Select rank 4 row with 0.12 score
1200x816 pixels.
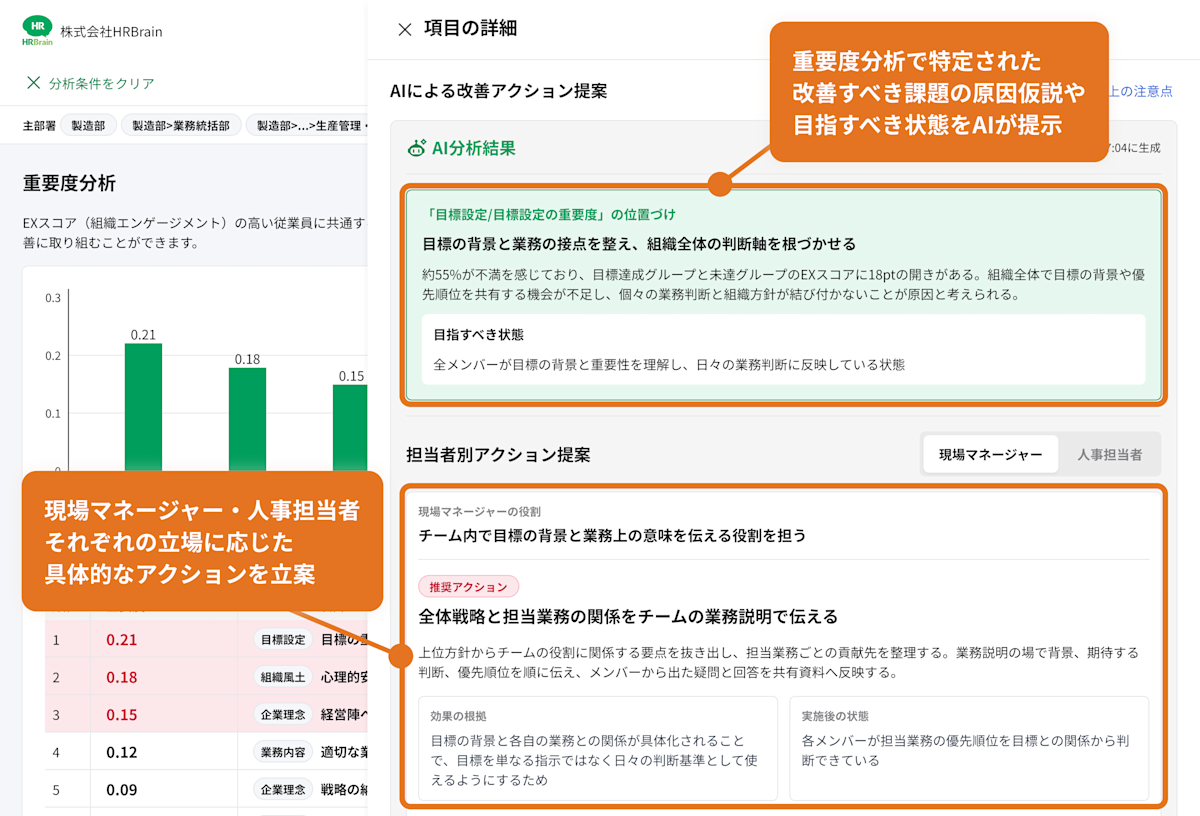pos(206,752)
